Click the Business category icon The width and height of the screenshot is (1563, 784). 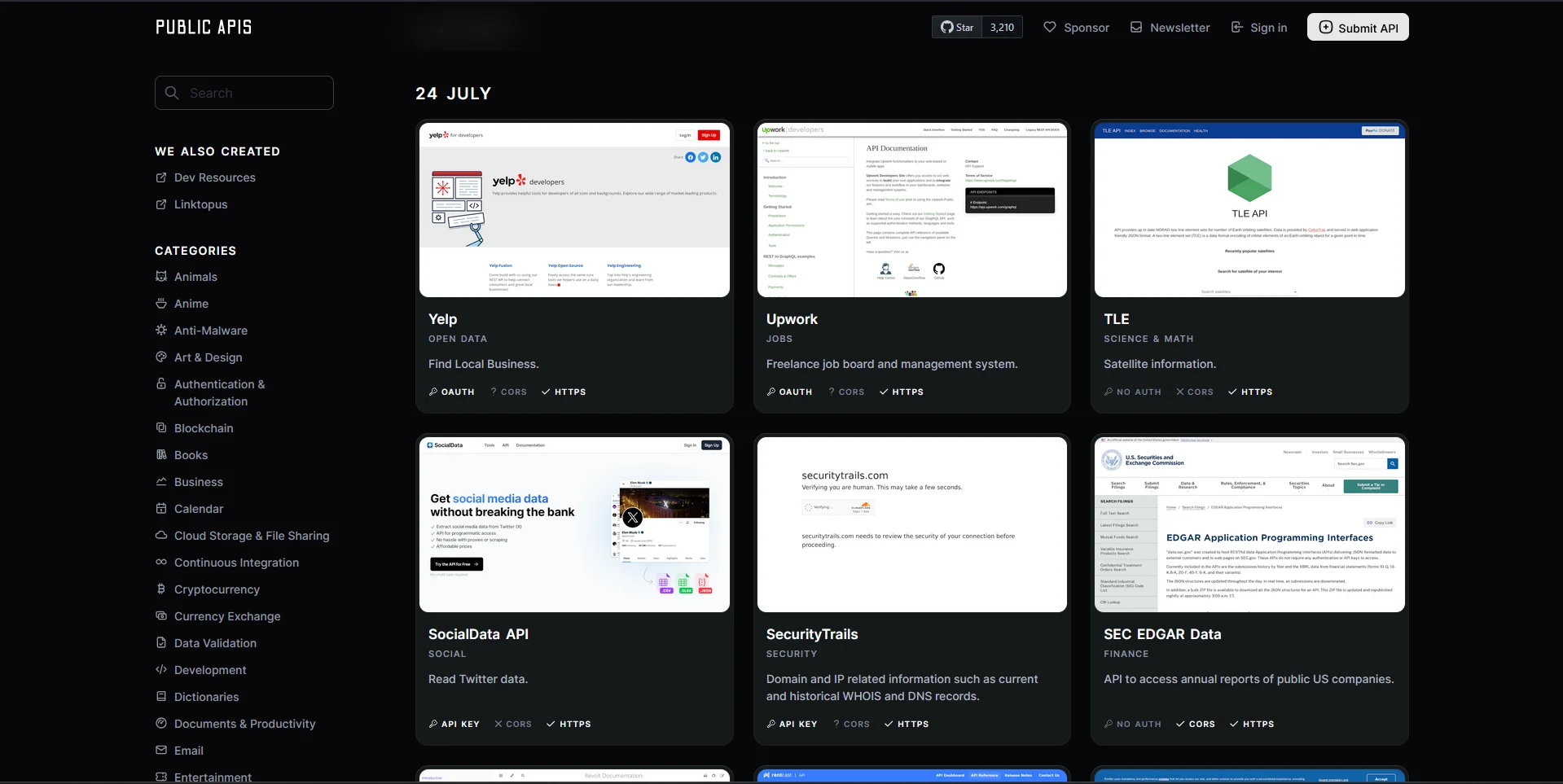[x=161, y=481]
